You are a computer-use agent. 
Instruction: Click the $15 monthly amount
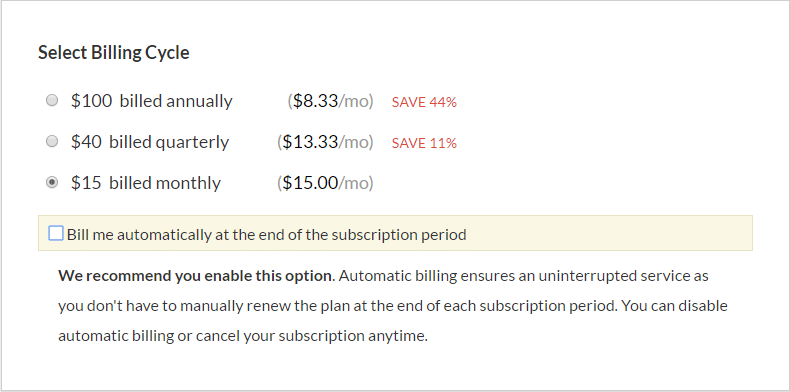[x=86, y=183]
